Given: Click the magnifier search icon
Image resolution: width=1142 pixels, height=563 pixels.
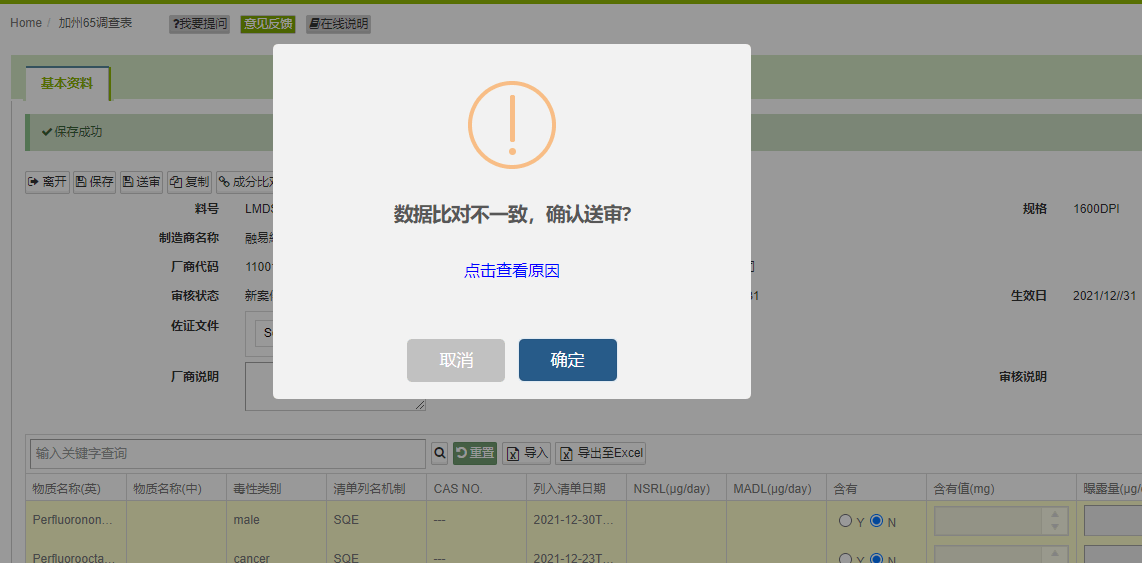Looking at the screenshot, I should point(440,453).
